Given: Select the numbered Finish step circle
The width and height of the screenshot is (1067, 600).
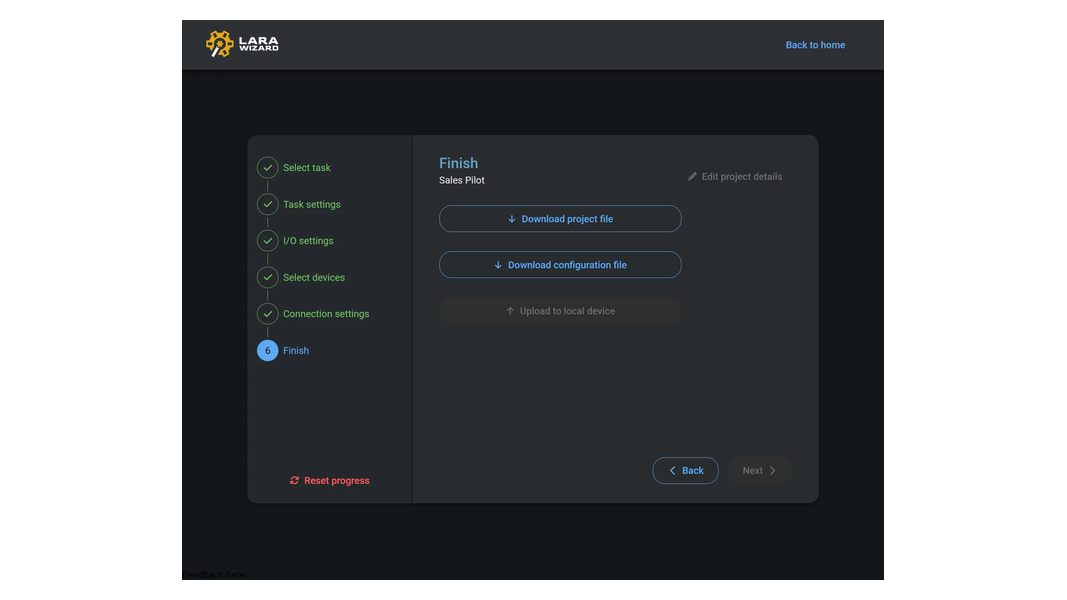Looking at the screenshot, I should pyautogui.click(x=267, y=350).
